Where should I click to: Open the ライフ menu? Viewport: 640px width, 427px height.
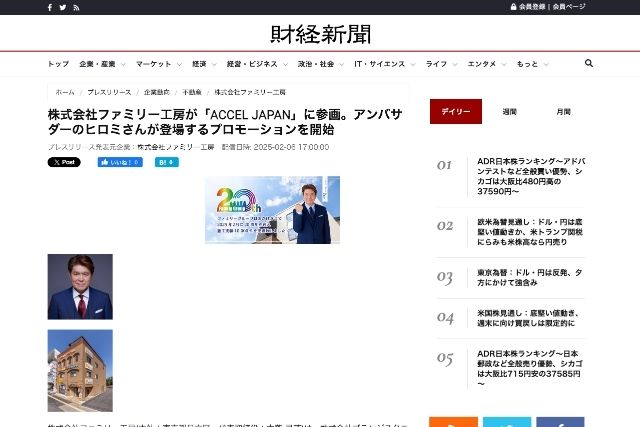tap(436, 64)
